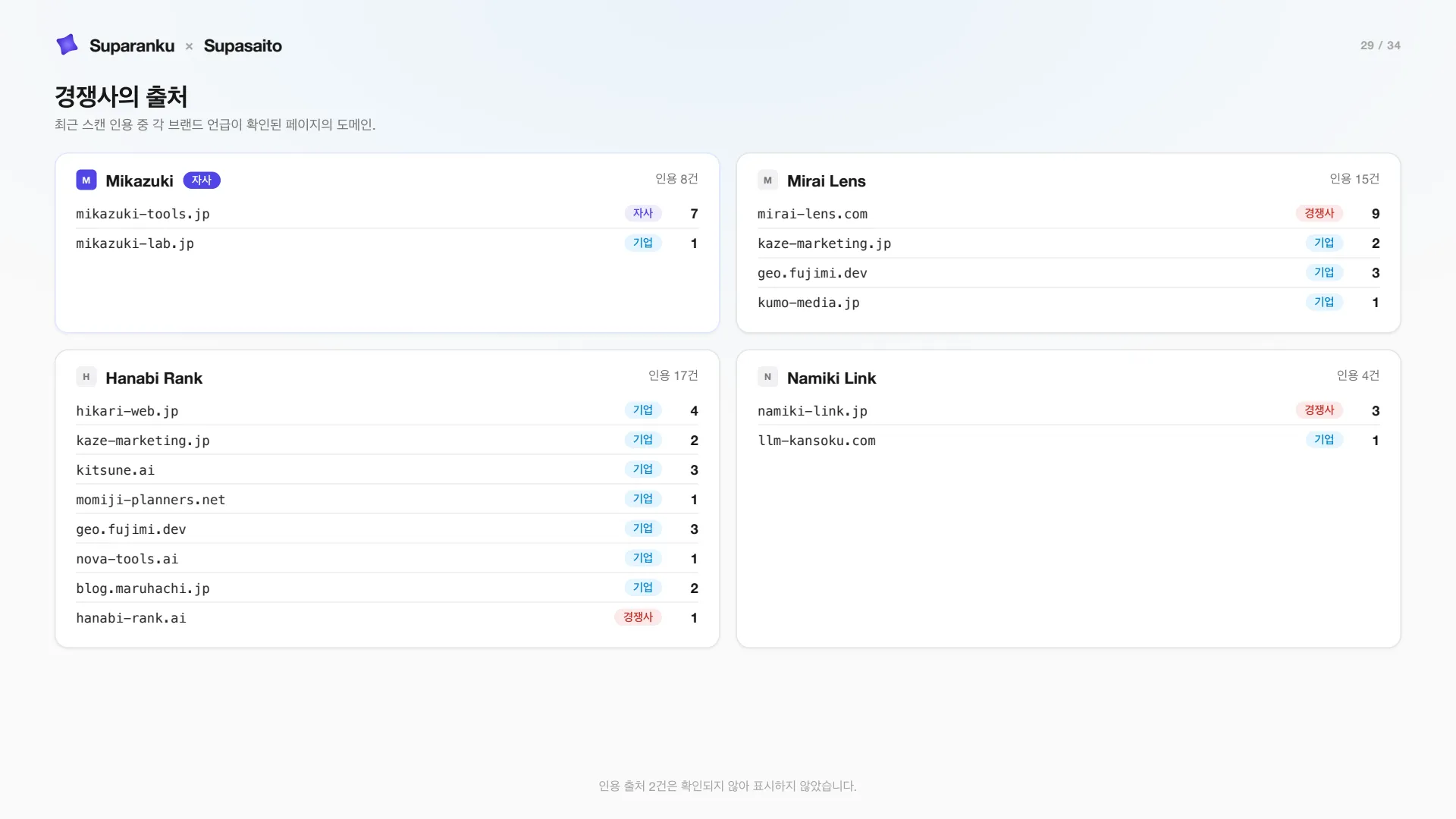Screen dimensions: 1456x819
Task: Select the llm-kansoku.com domain entry
Action: click(x=817, y=441)
